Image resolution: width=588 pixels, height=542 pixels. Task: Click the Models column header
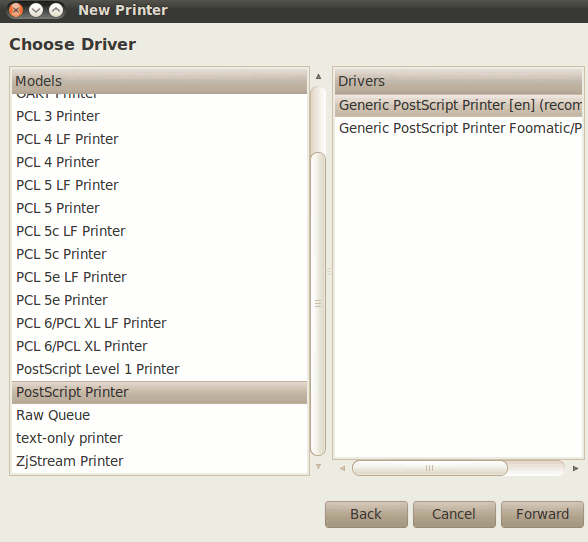click(x=159, y=81)
